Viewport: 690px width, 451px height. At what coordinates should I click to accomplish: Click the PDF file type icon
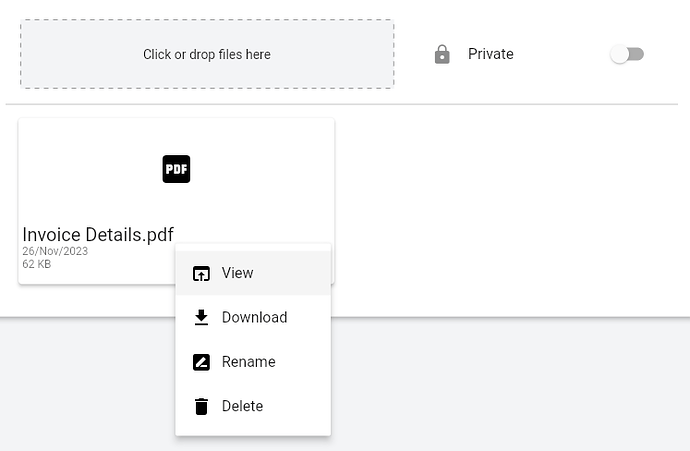point(176,169)
